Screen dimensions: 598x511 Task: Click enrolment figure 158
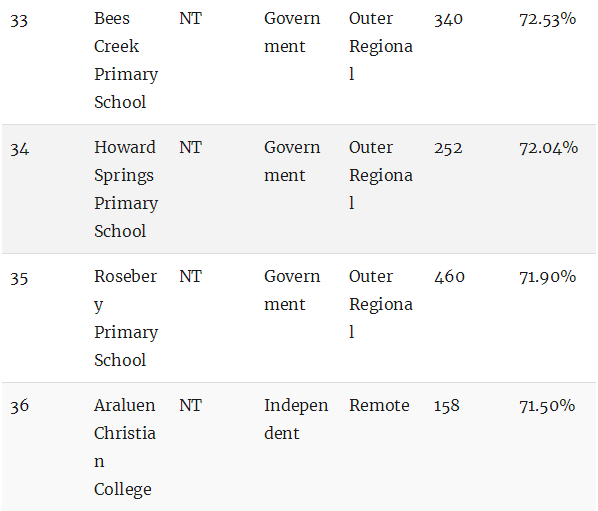point(447,406)
